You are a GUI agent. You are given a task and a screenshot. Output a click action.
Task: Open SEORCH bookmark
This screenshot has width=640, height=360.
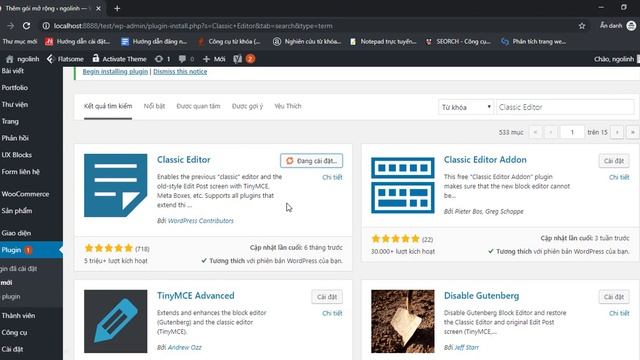click(x=458, y=41)
